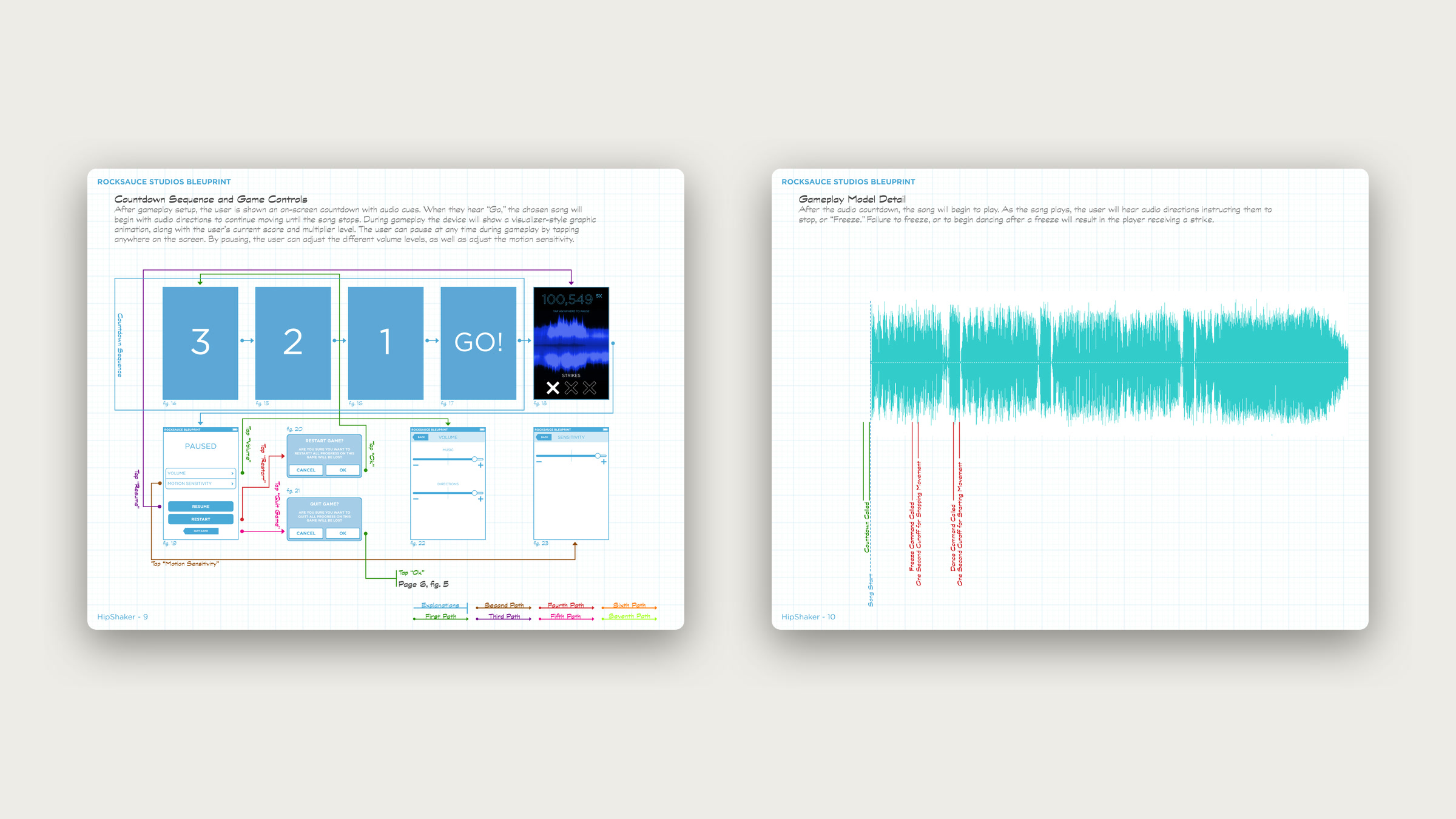Click the 'Page 6, fig. 5' reference
This screenshot has height=819, width=1456.
click(423, 584)
